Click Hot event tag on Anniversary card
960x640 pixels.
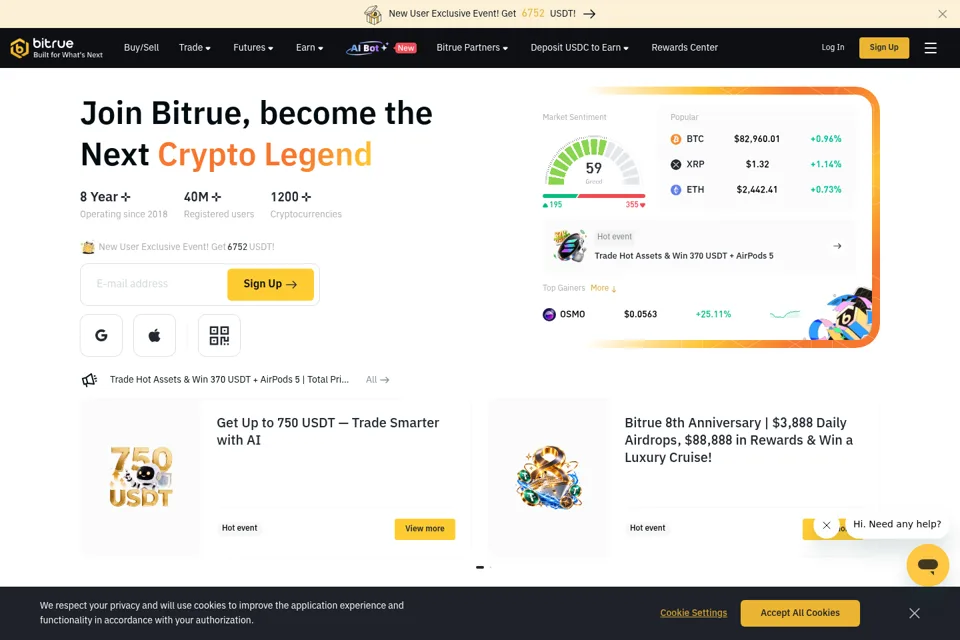tap(647, 528)
